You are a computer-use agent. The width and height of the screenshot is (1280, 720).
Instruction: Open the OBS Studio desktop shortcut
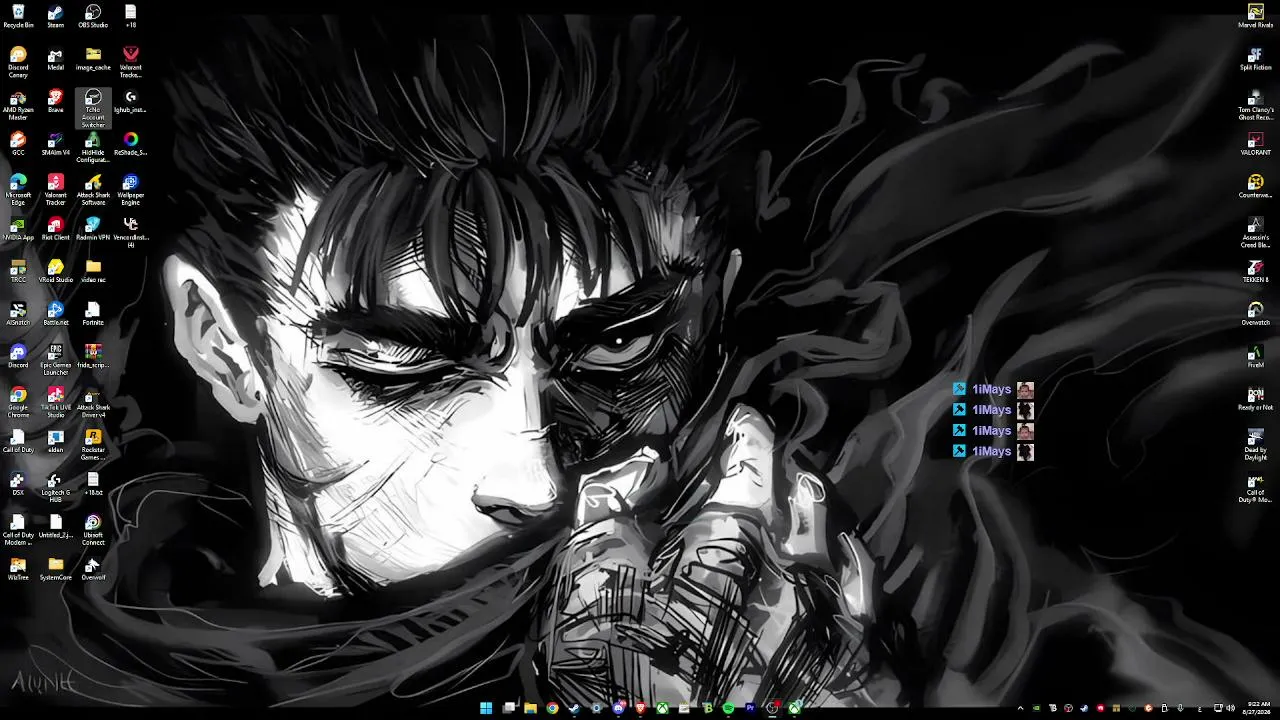93,16
